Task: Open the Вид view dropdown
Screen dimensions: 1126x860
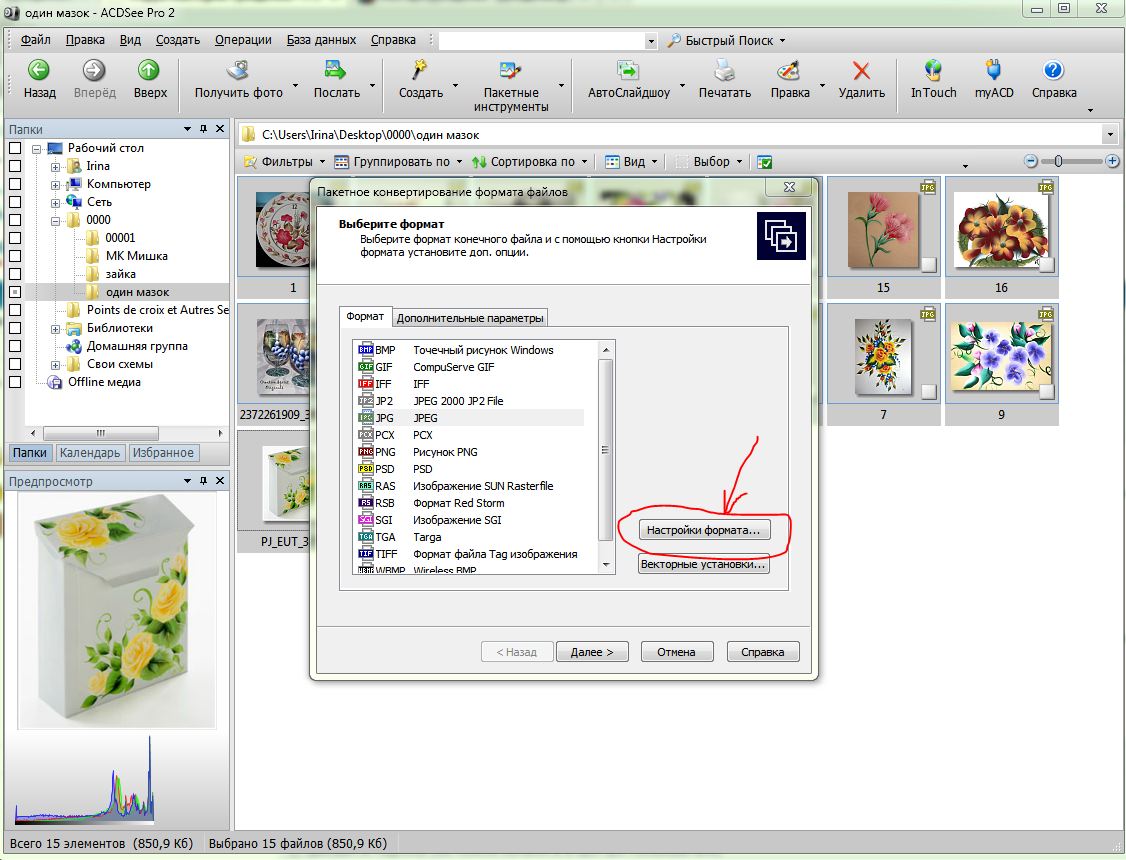Action: [x=631, y=162]
